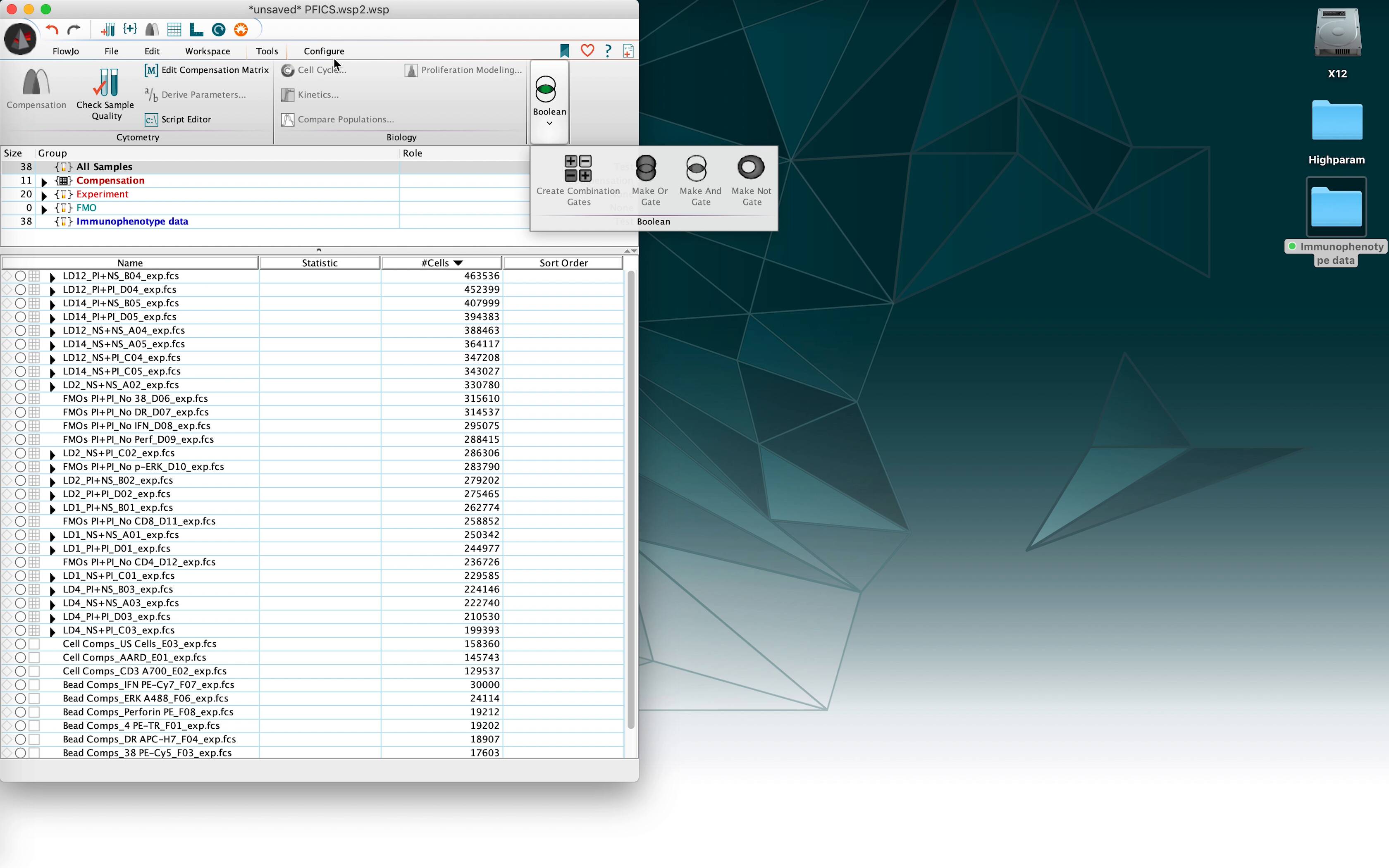Click the Make And Gate icon

coord(696,169)
